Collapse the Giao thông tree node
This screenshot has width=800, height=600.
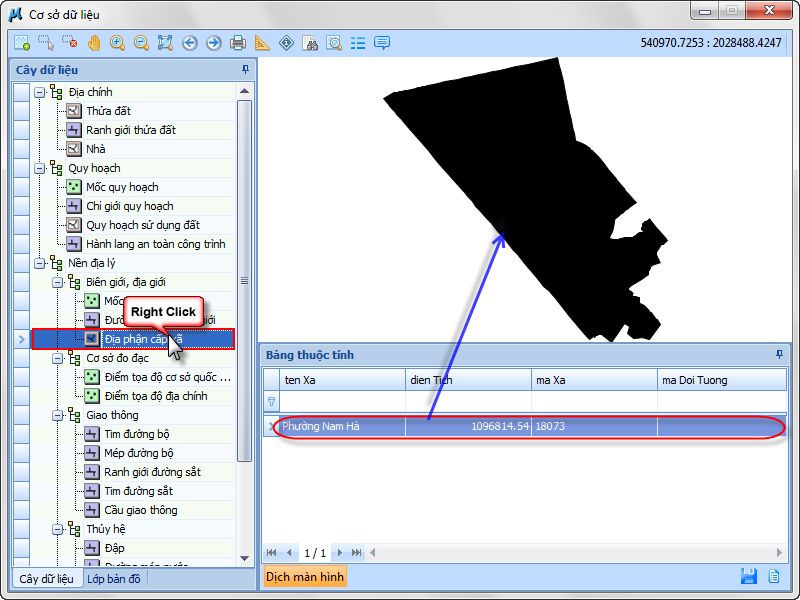(x=58, y=415)
